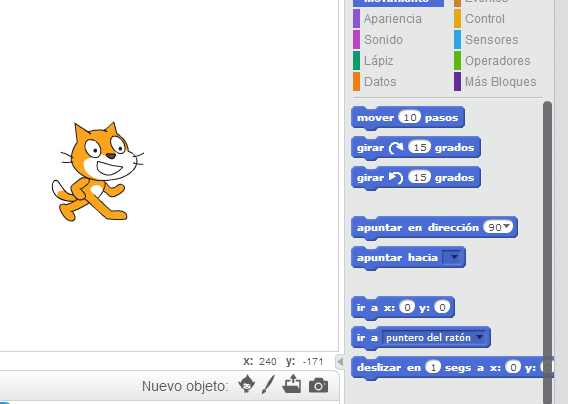The width and height of the screenshot is (568, 404).
Task: Click the ir a x: y: block
Action: pos(403,308)
